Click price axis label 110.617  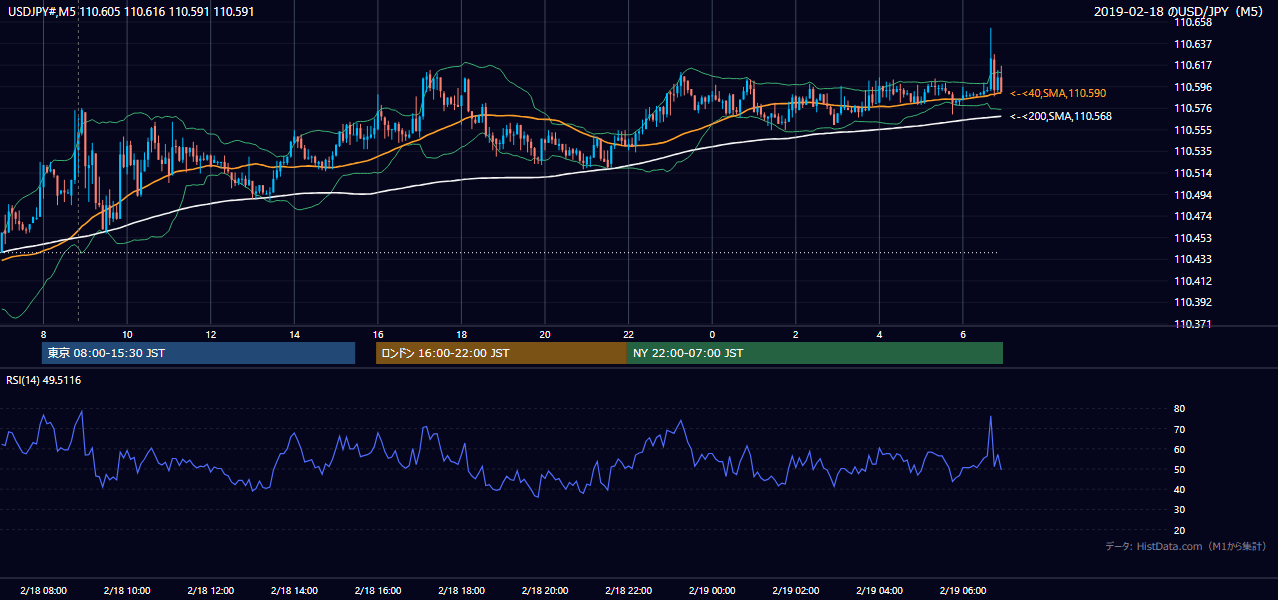click(1192, 65)
